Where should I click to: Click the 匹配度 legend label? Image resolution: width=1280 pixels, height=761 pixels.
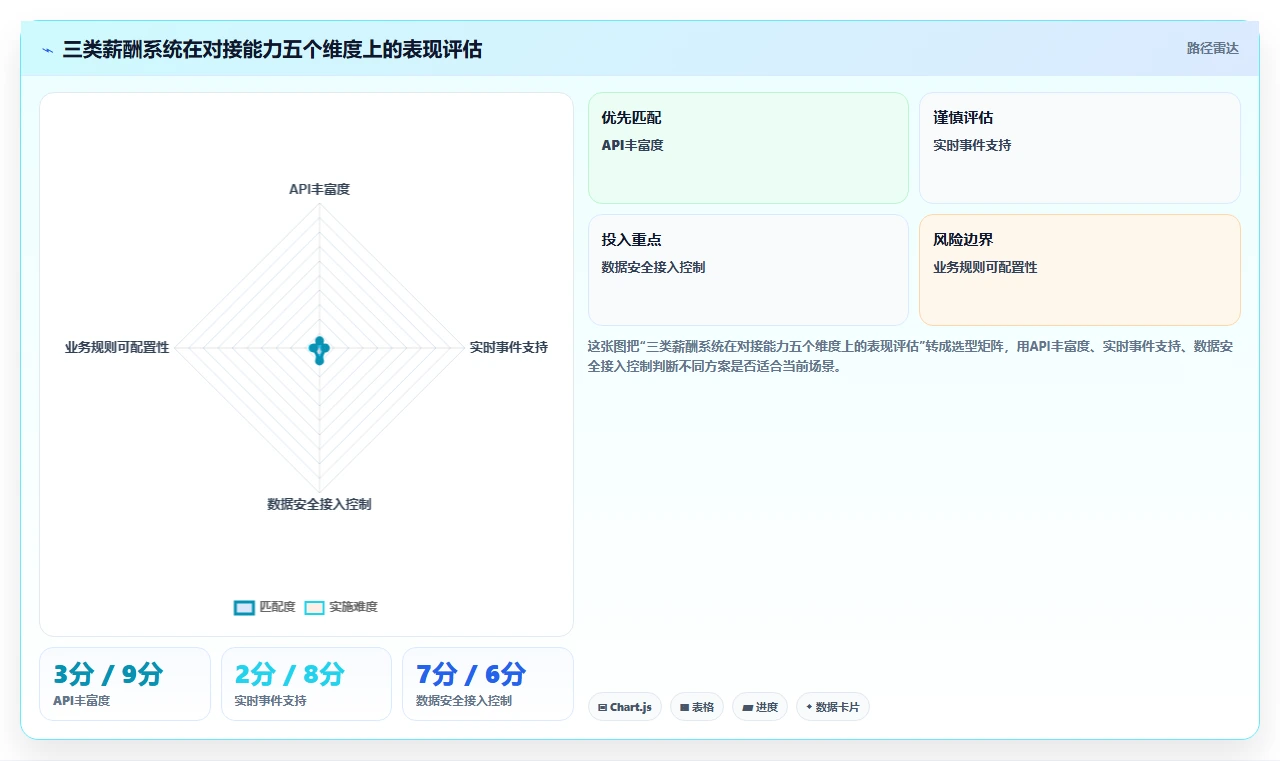(277, 607)
